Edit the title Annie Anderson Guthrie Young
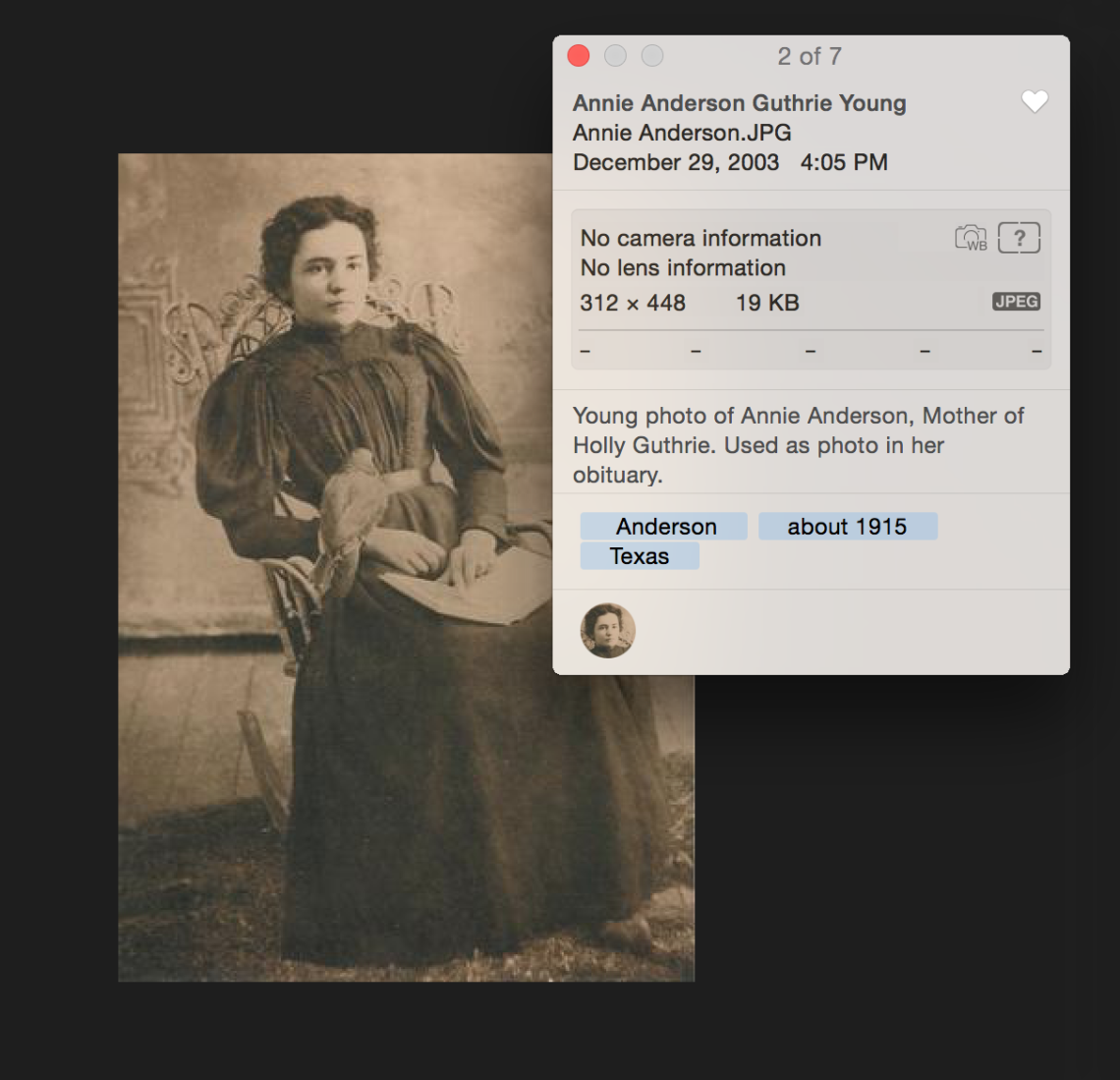 739,102
